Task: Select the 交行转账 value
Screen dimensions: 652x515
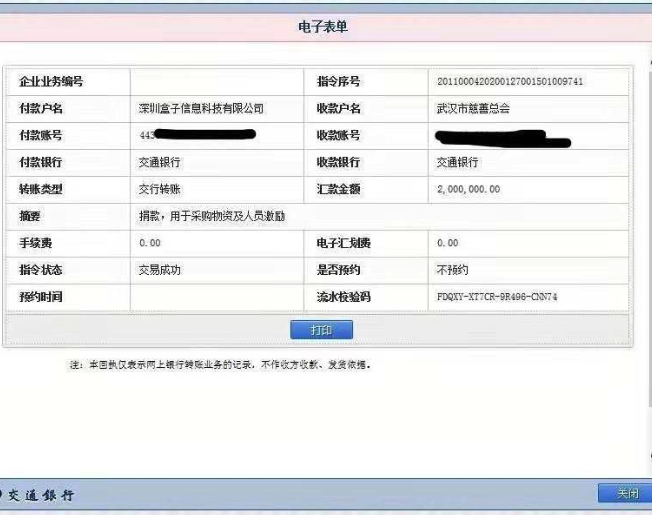Action: 160,189
